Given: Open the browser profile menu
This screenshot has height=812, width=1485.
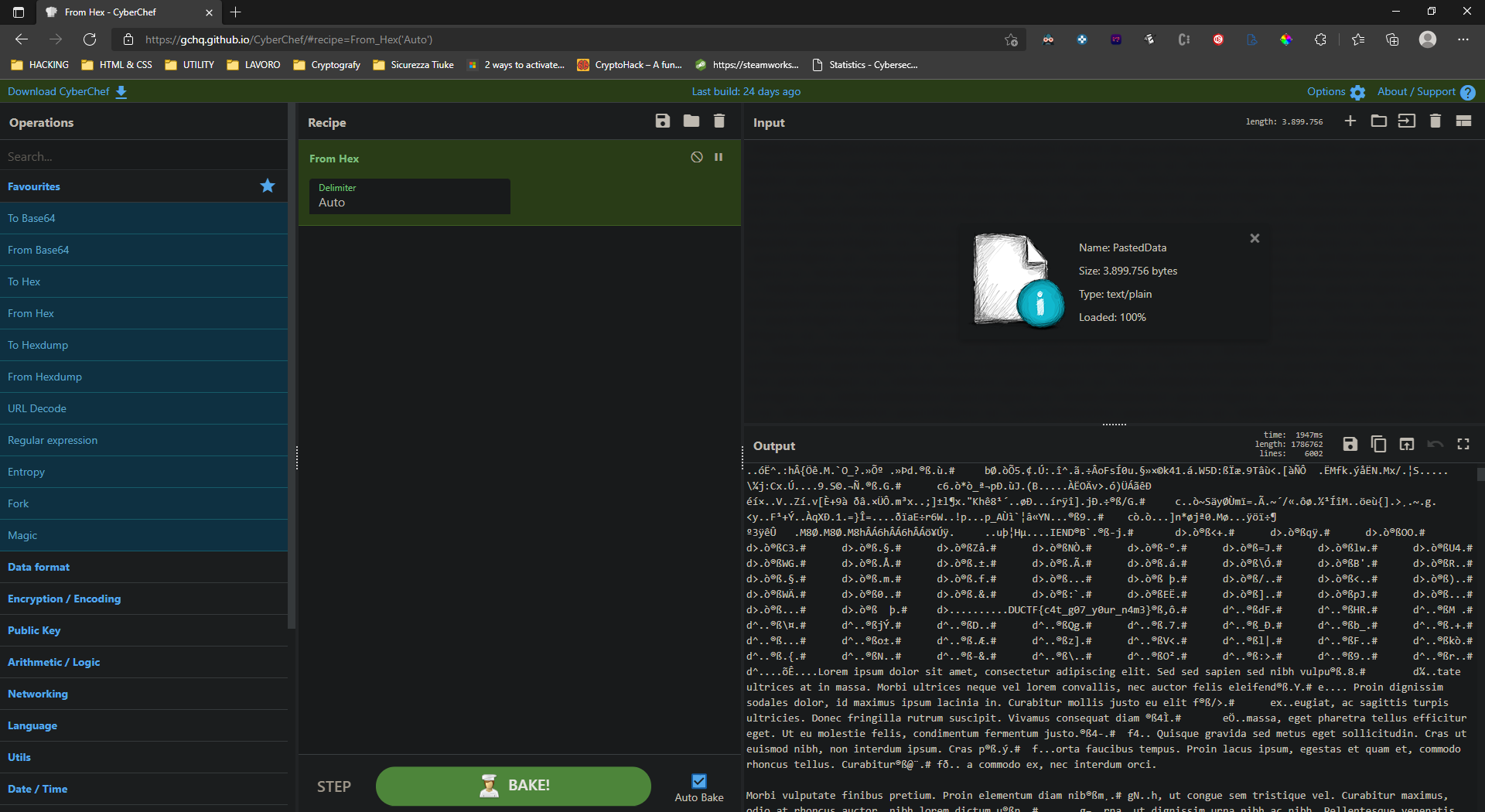Looking at the screenshot, I should (1428, 39).
